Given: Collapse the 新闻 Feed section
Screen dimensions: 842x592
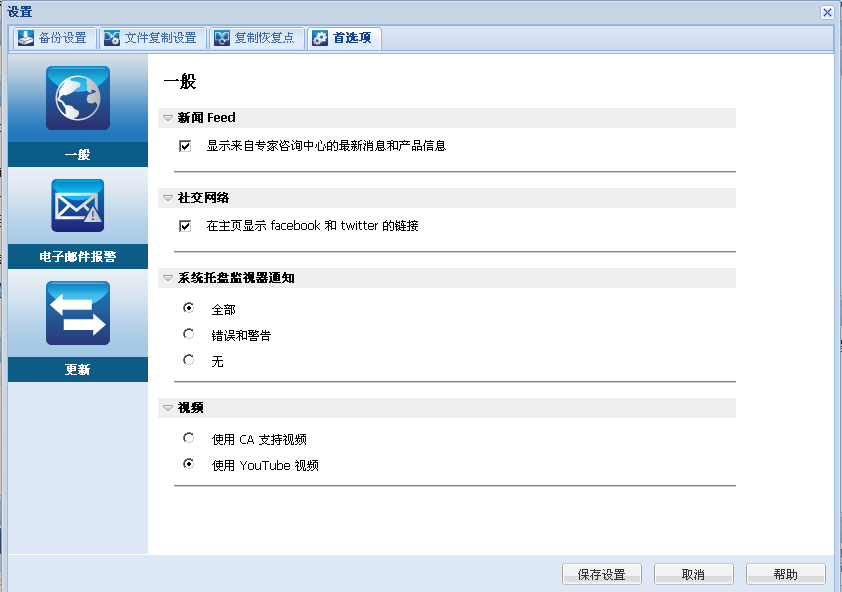Looking at the screenshot, I should [x=166, y=117].
